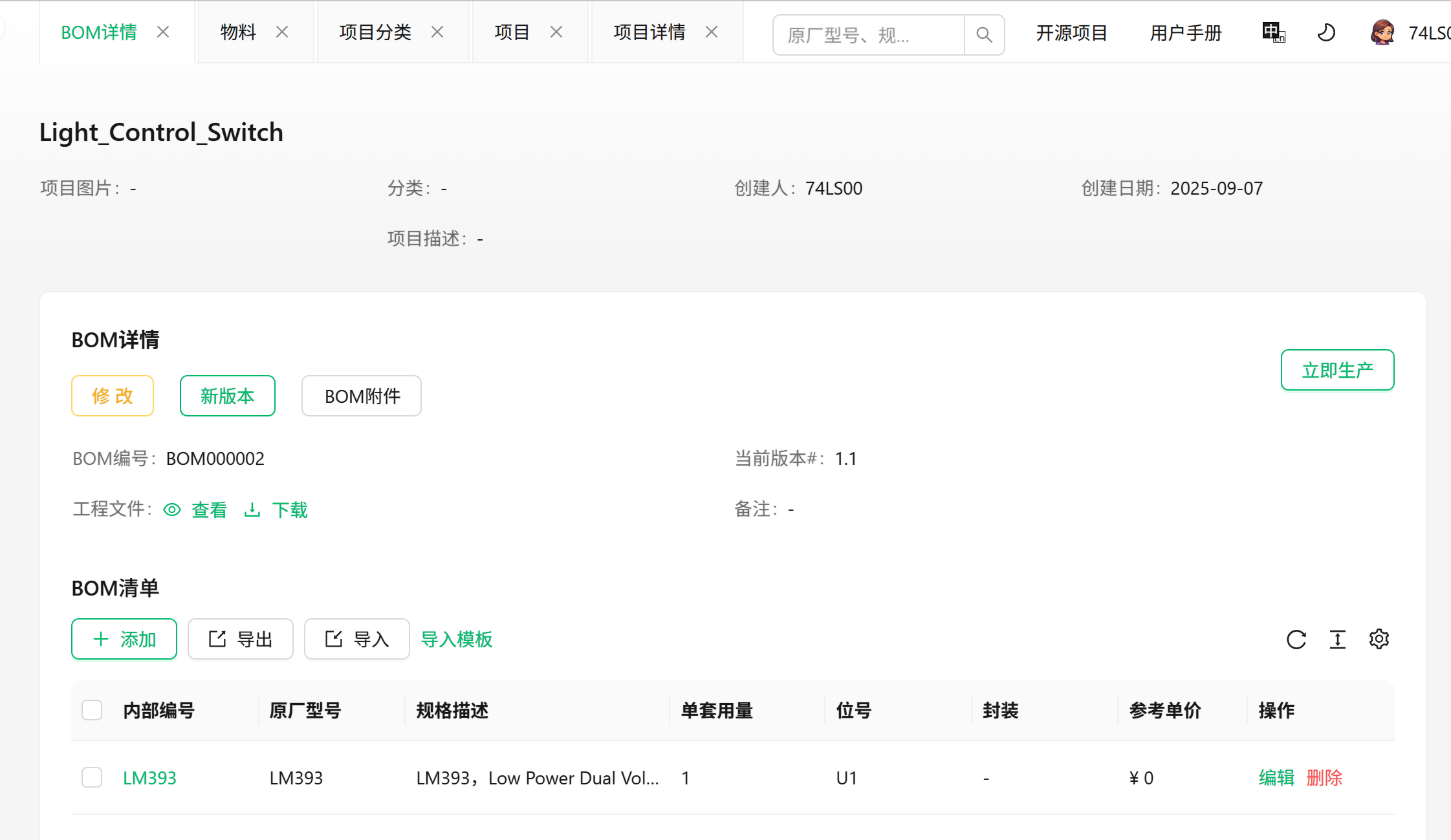
Task: Refresh the BOM list table
Action: tap(1296, 640)
